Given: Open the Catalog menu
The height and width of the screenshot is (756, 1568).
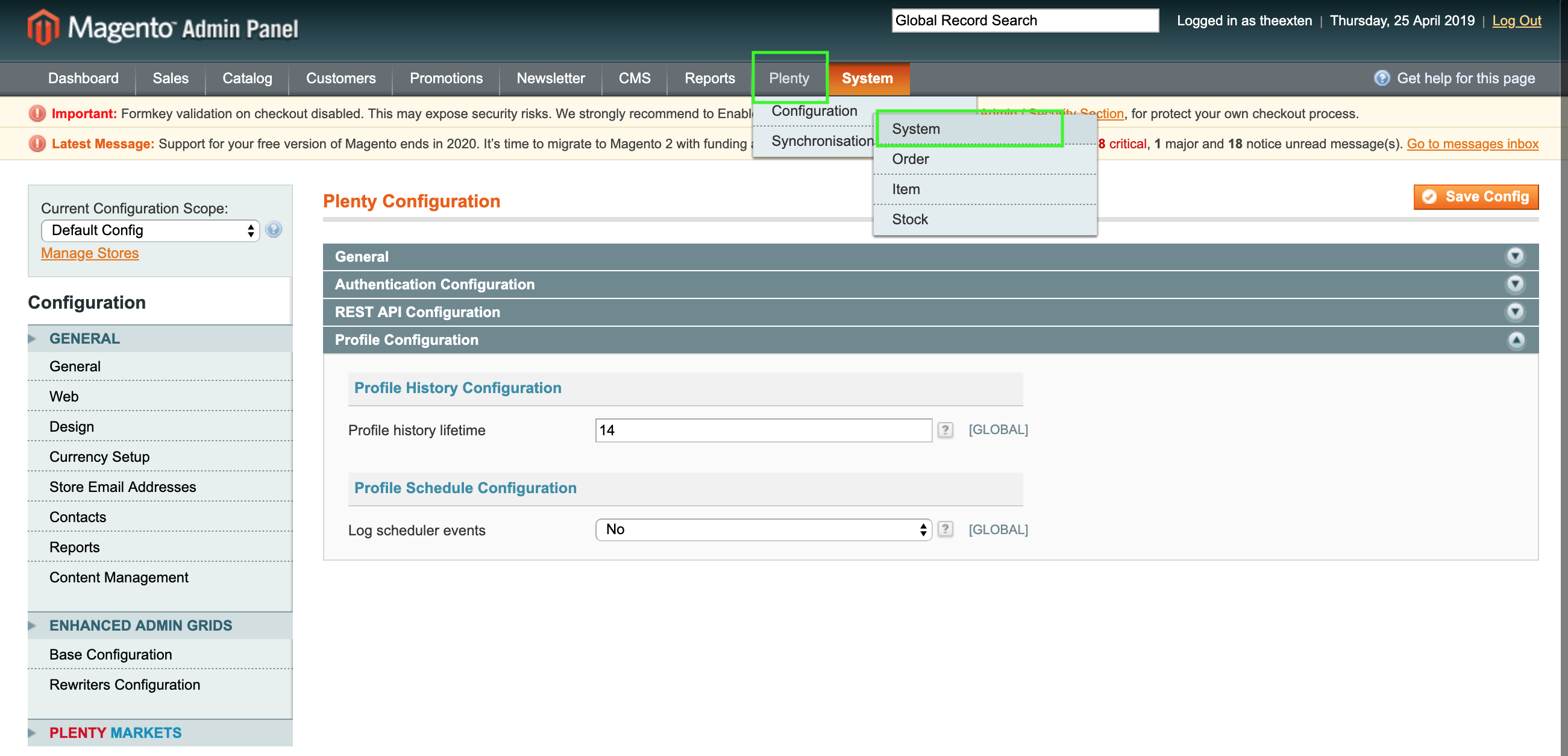Looking at the screenshot, I should (x=247, y=78).
